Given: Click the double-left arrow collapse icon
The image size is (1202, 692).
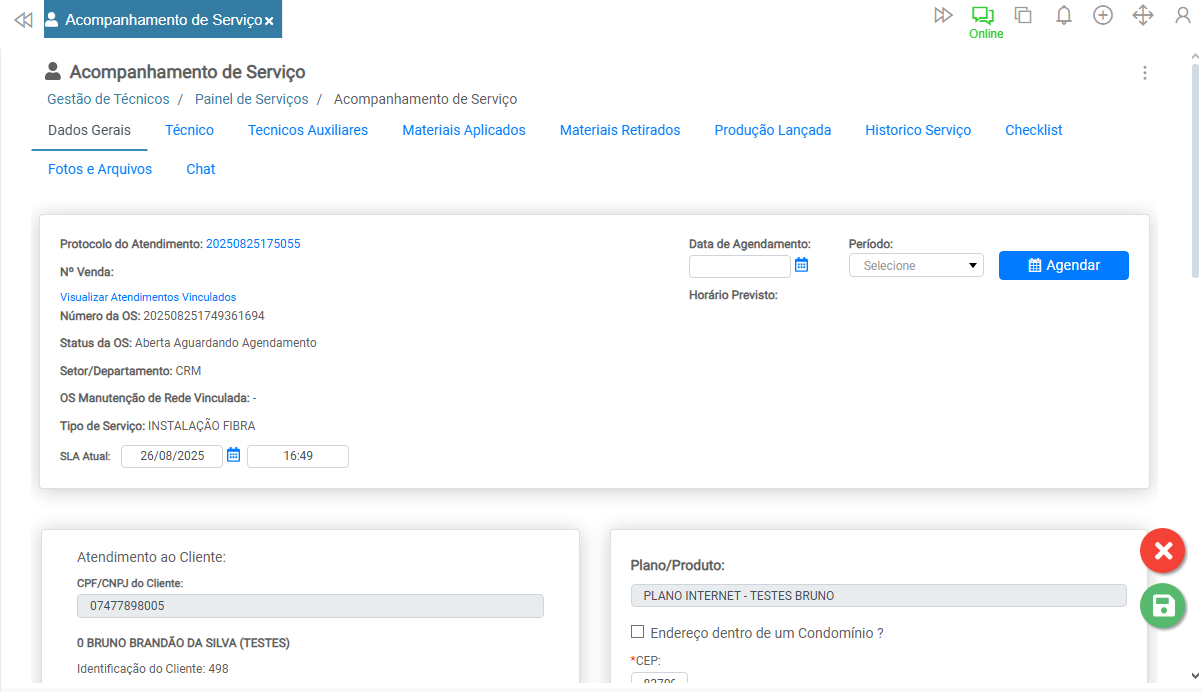Looking at the screenshot, I should 22,20.
